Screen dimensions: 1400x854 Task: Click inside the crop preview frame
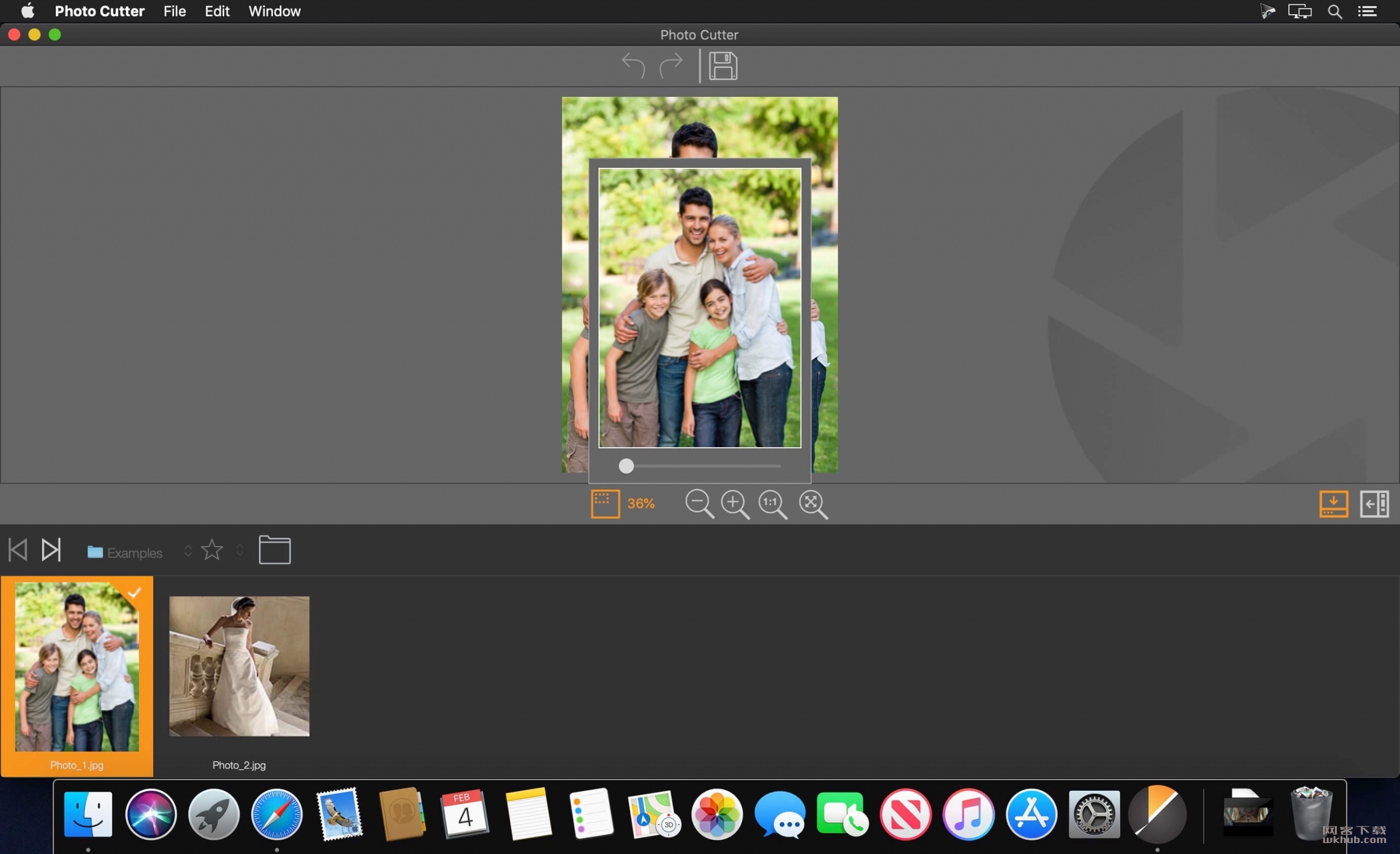pyautogui.click(x=700, y=308)
